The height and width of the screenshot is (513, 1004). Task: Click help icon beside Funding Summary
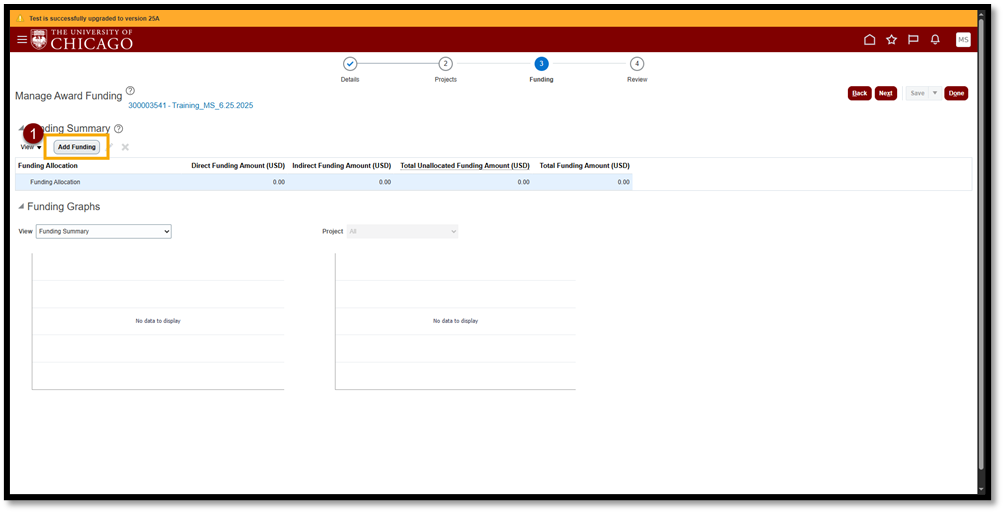119,129
